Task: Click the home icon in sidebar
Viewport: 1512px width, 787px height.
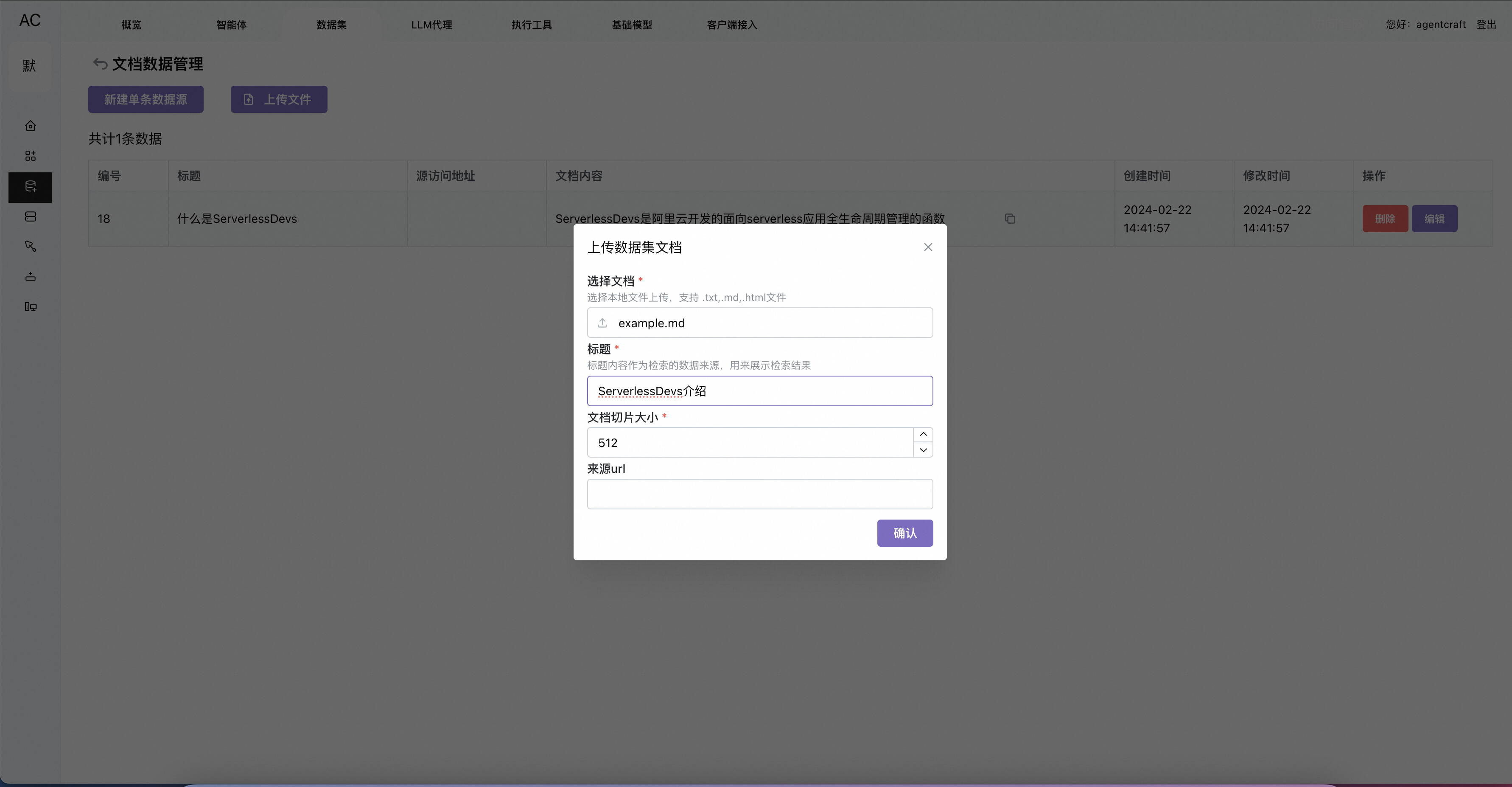Action: (x=31, y=126)
